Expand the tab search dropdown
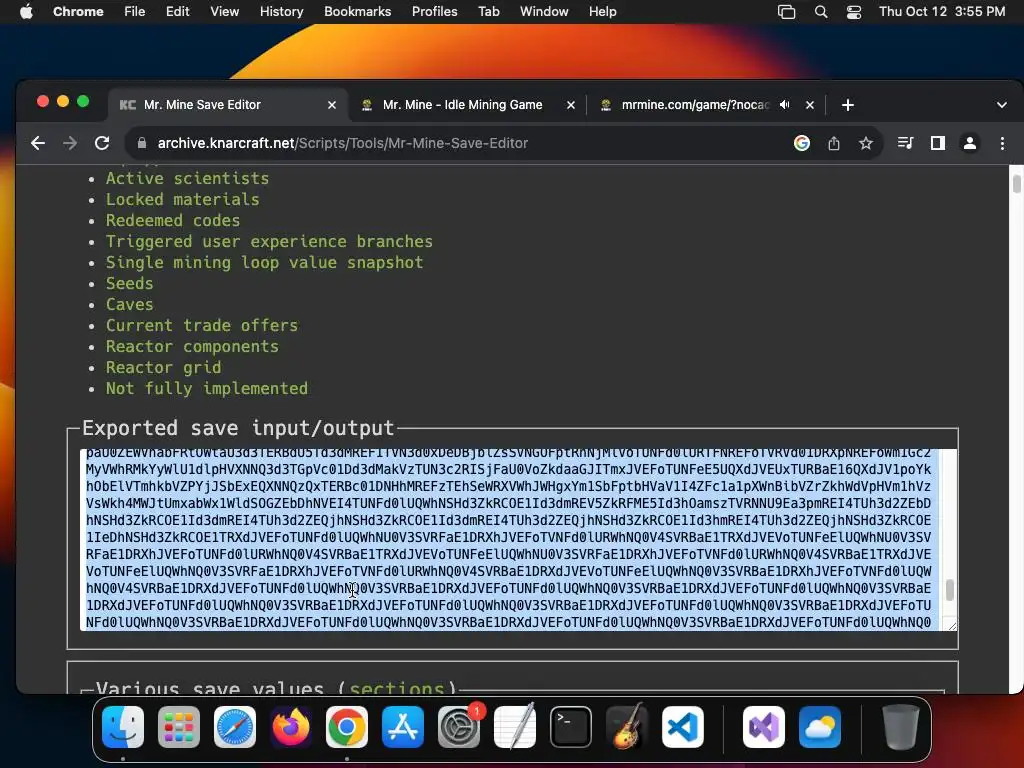 (1002, 104)
